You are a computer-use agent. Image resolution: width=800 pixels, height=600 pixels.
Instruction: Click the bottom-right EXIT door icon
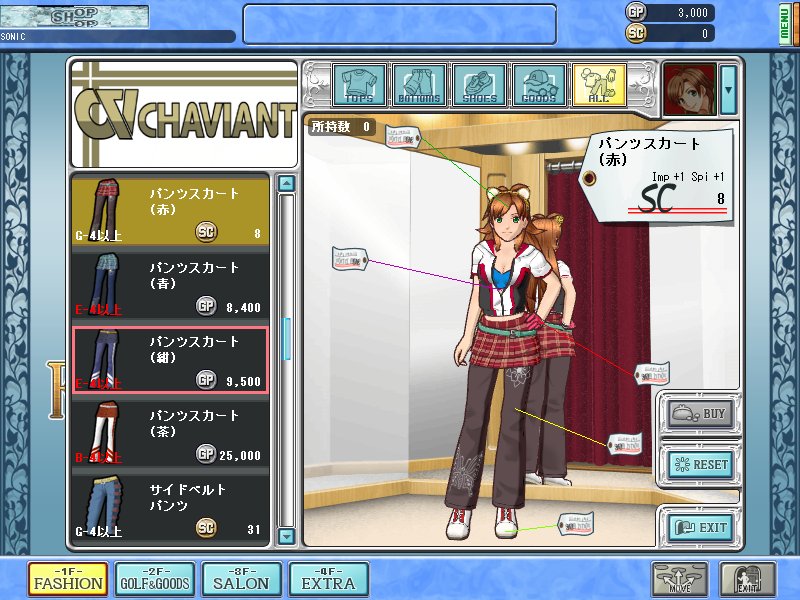(x=747, y=580)
